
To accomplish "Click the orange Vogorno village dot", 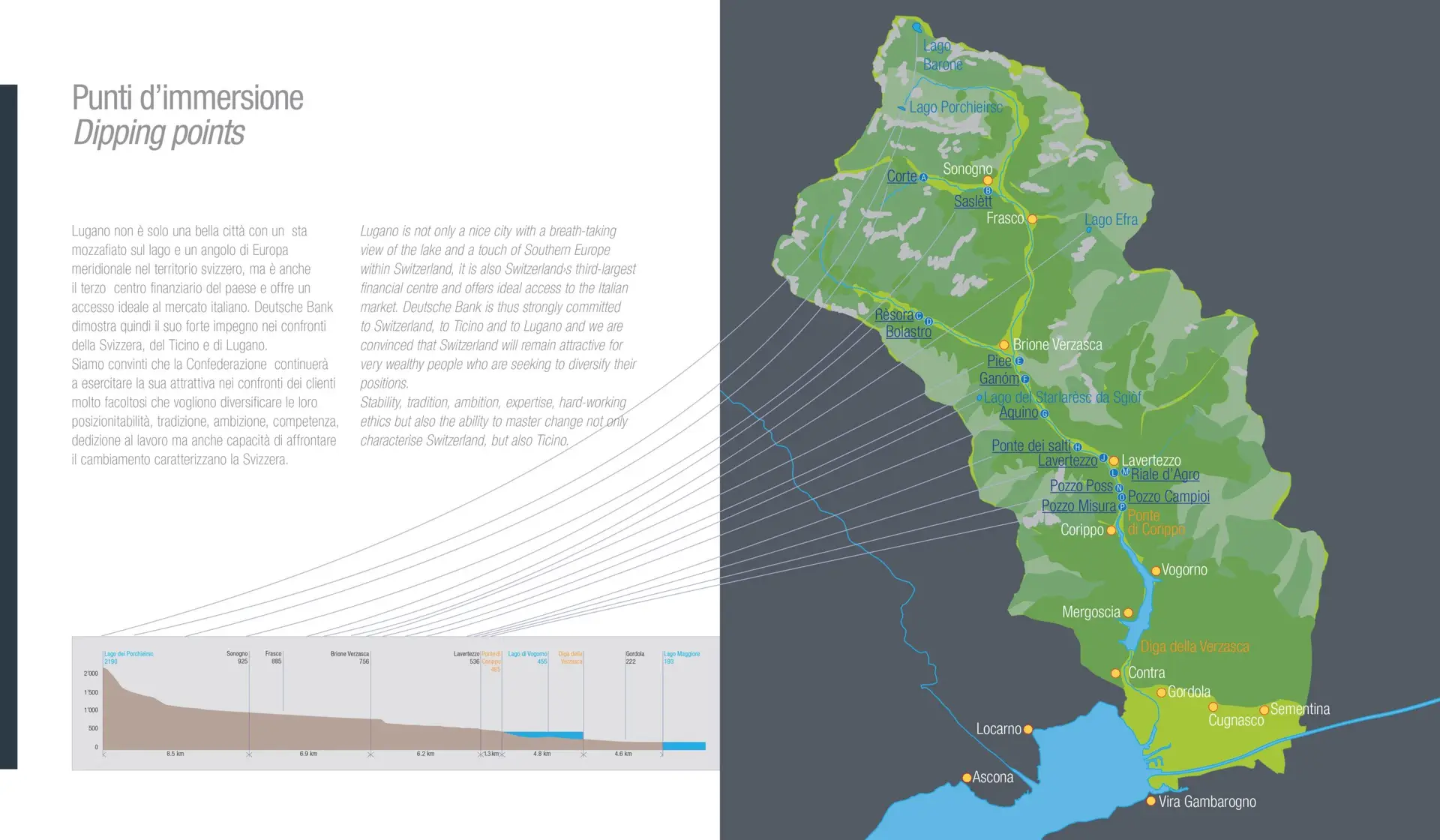I will [1156, 571].
